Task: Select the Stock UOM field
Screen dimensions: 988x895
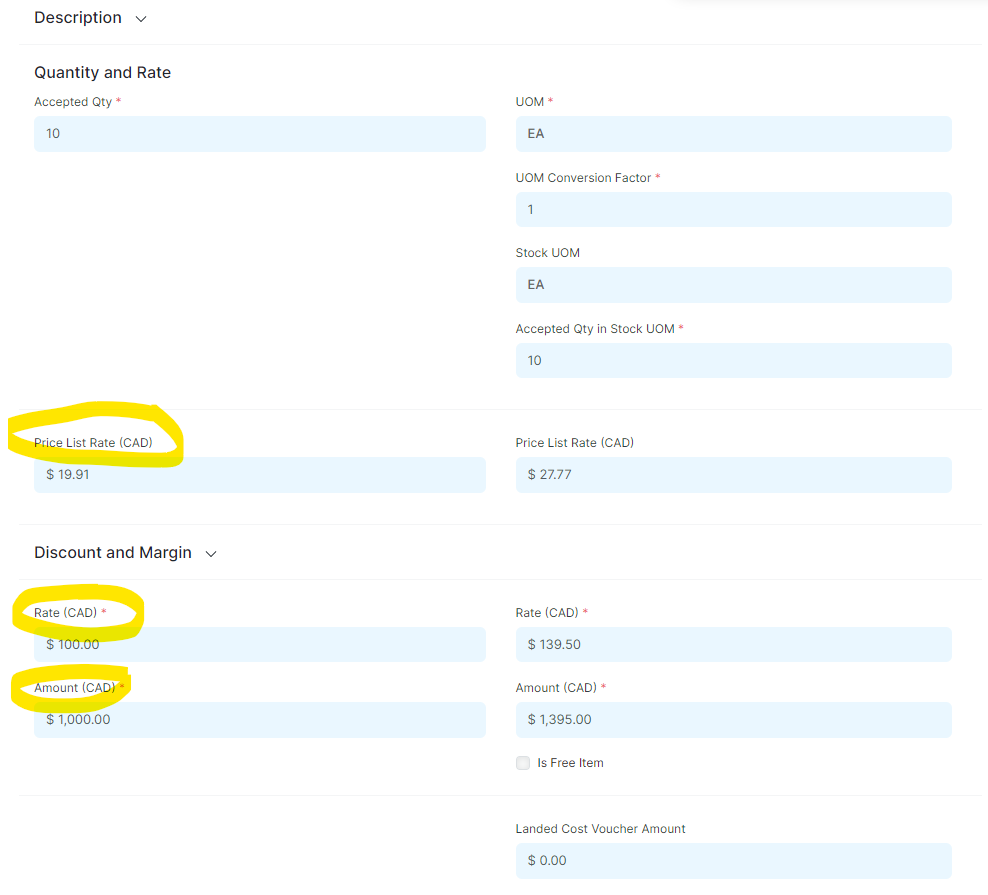Action: pyautogui.click(x=733, y=285)
